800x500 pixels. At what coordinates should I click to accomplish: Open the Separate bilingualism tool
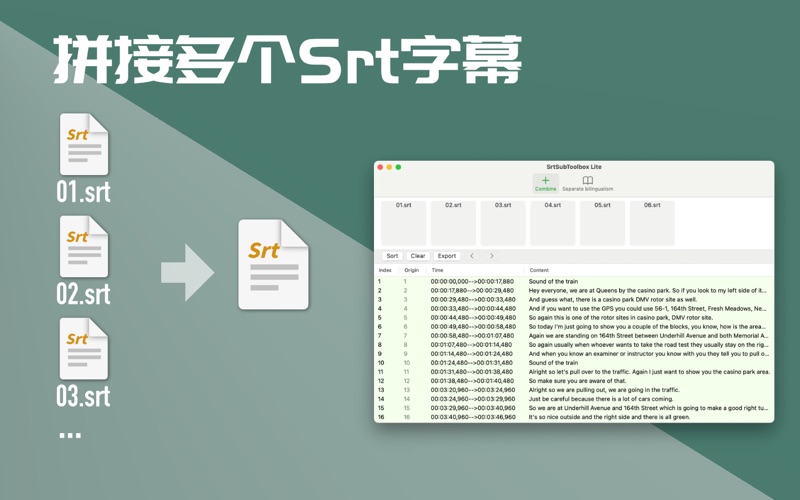click(587, 183)
